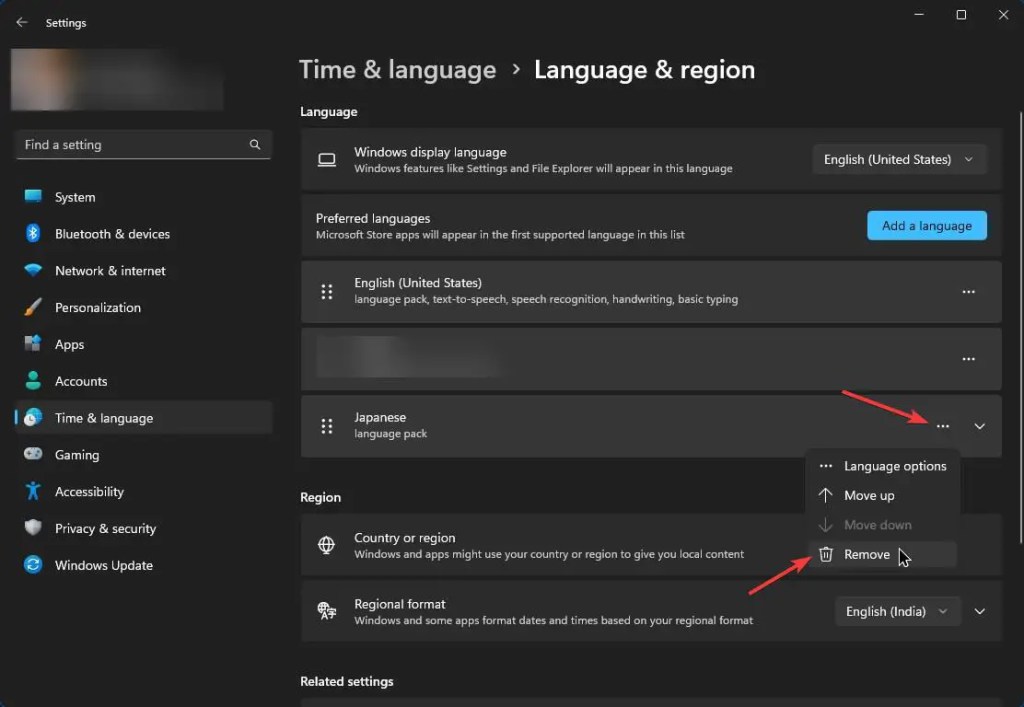Click the Preferred languages heading

click(373, 218)
